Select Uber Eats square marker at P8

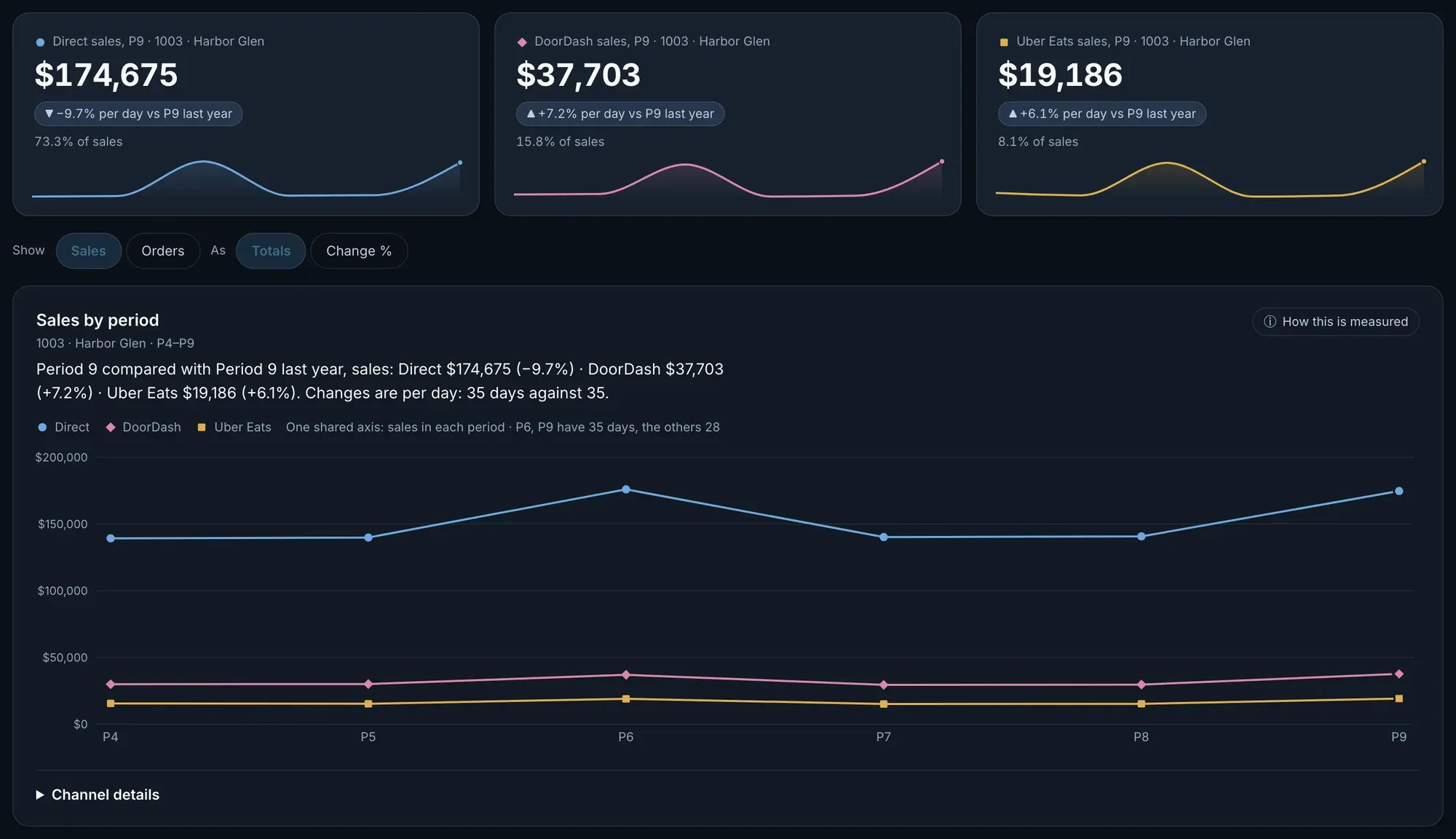(1141, 704)
